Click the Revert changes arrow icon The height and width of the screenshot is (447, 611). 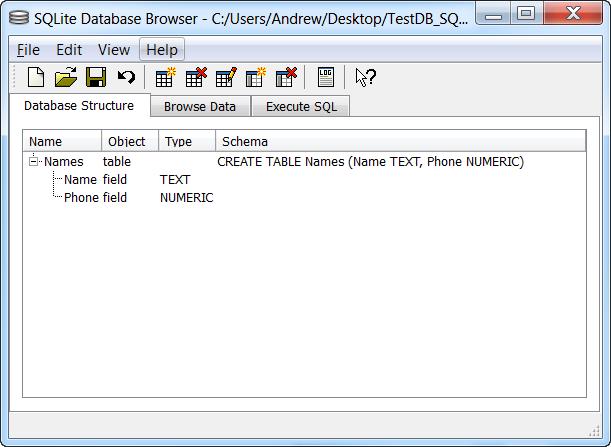(126, 77)
